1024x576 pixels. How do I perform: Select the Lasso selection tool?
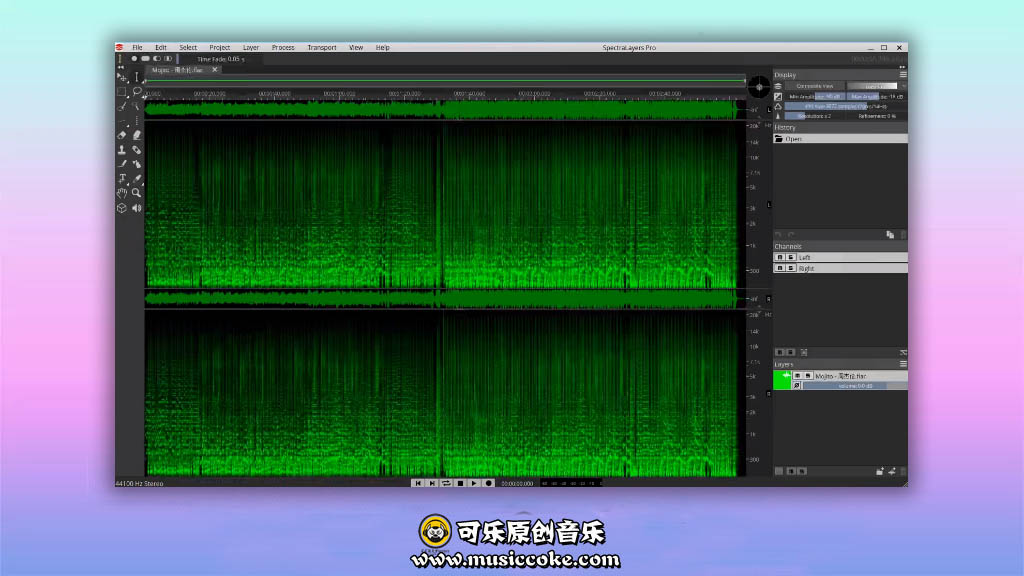136,92
